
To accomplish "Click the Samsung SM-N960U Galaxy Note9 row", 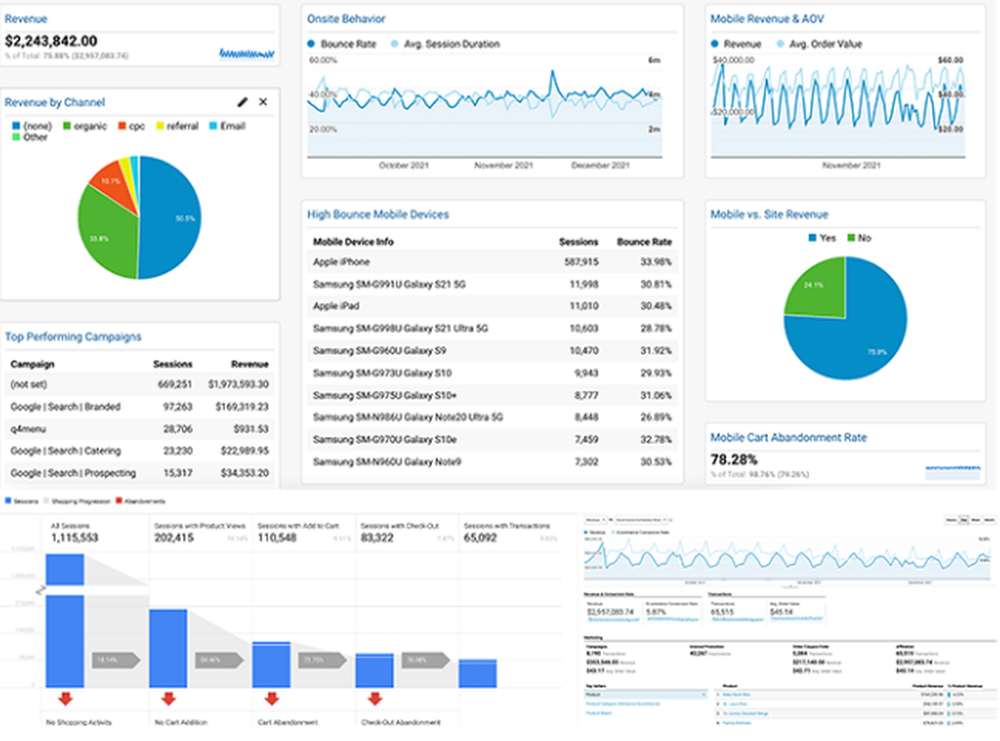I will click(492, 462).
